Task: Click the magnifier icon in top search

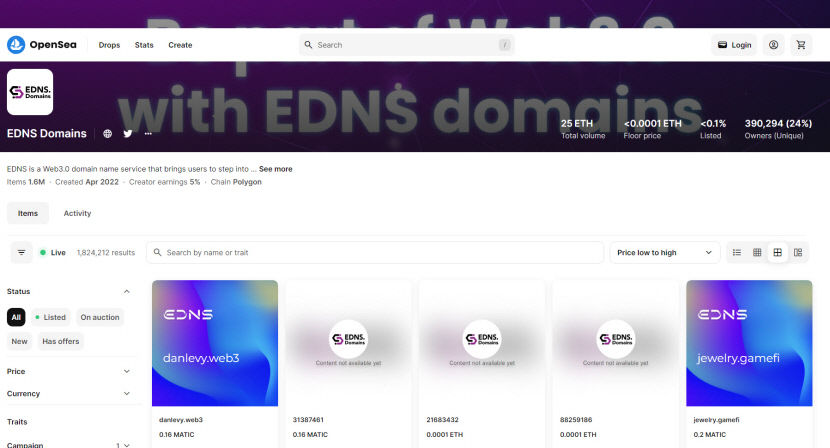Action: click(x=308, y=45)
